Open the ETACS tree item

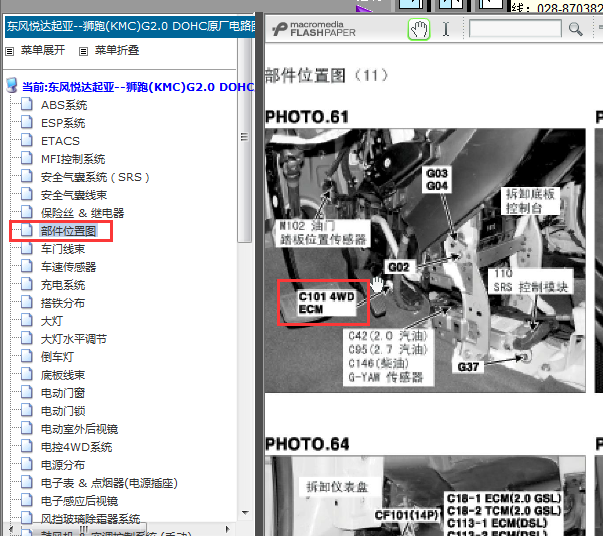coord(60,141)
